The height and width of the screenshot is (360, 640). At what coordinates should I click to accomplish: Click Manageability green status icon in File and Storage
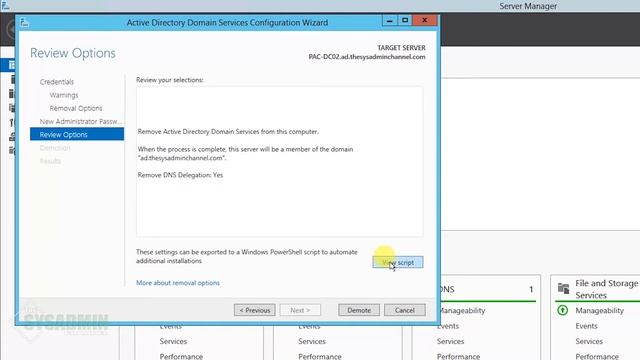pyautogui.click(x=562, y=310)
